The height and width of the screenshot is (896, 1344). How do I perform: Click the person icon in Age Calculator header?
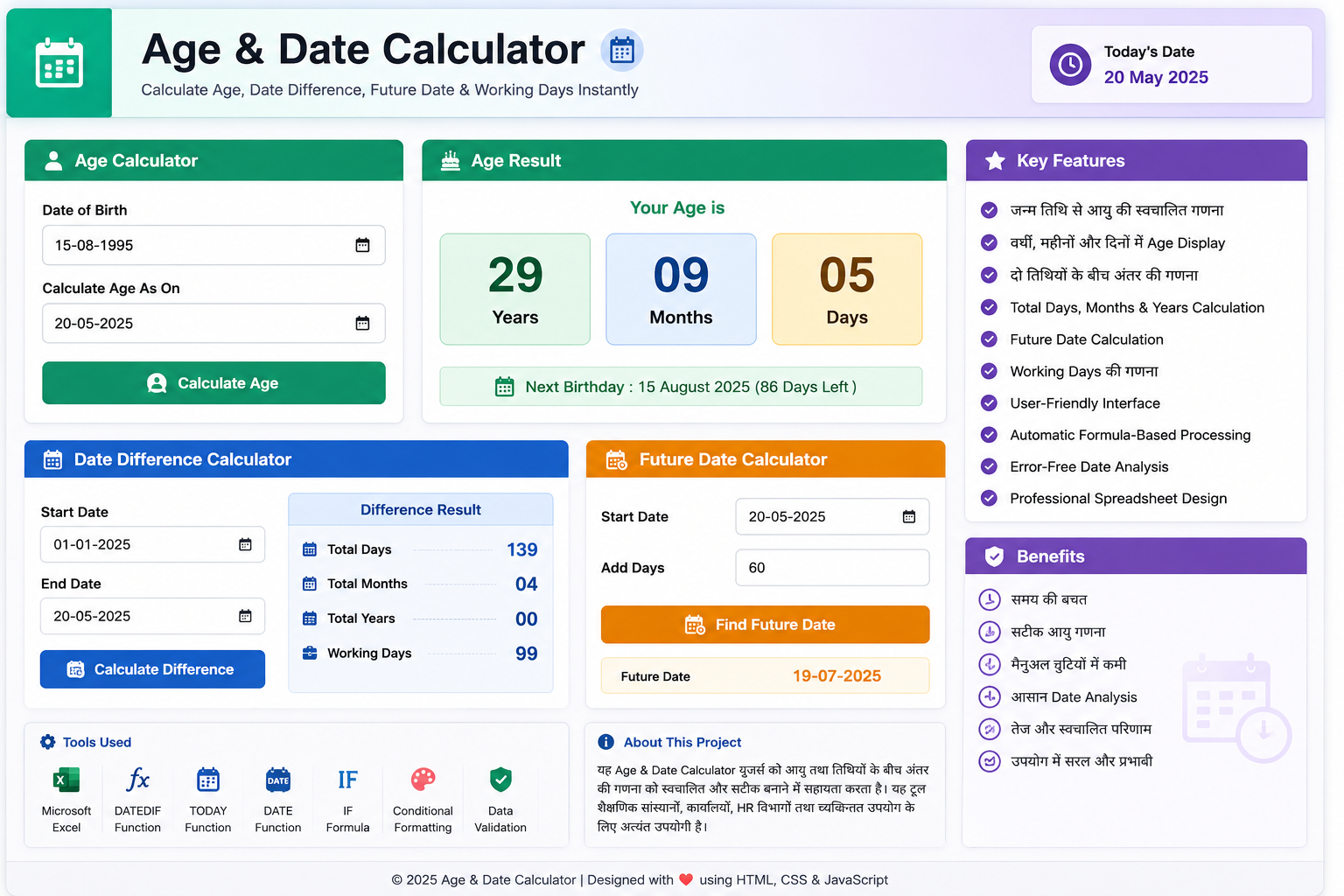point(53,160)
